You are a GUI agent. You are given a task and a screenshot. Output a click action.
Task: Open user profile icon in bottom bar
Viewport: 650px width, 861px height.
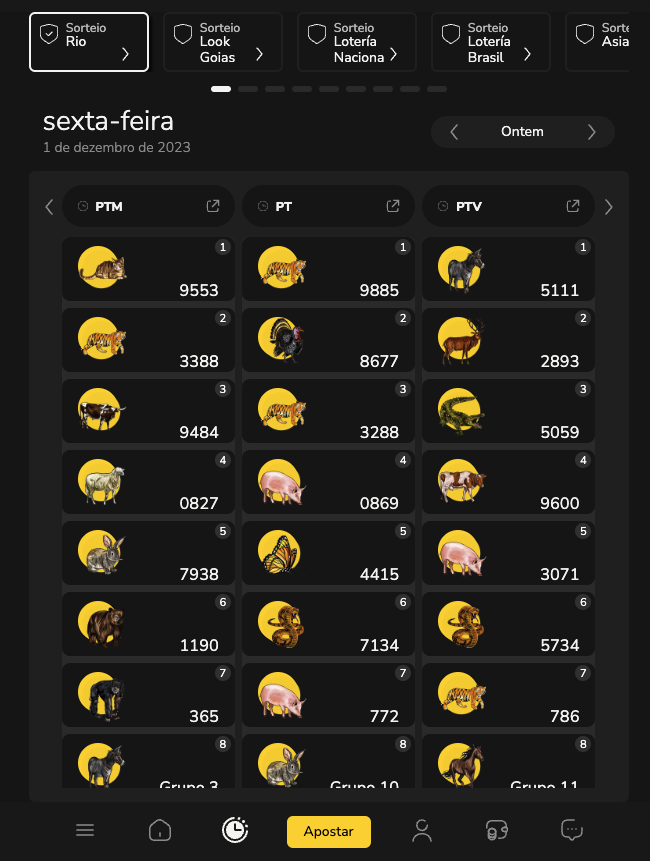(422, 830)
